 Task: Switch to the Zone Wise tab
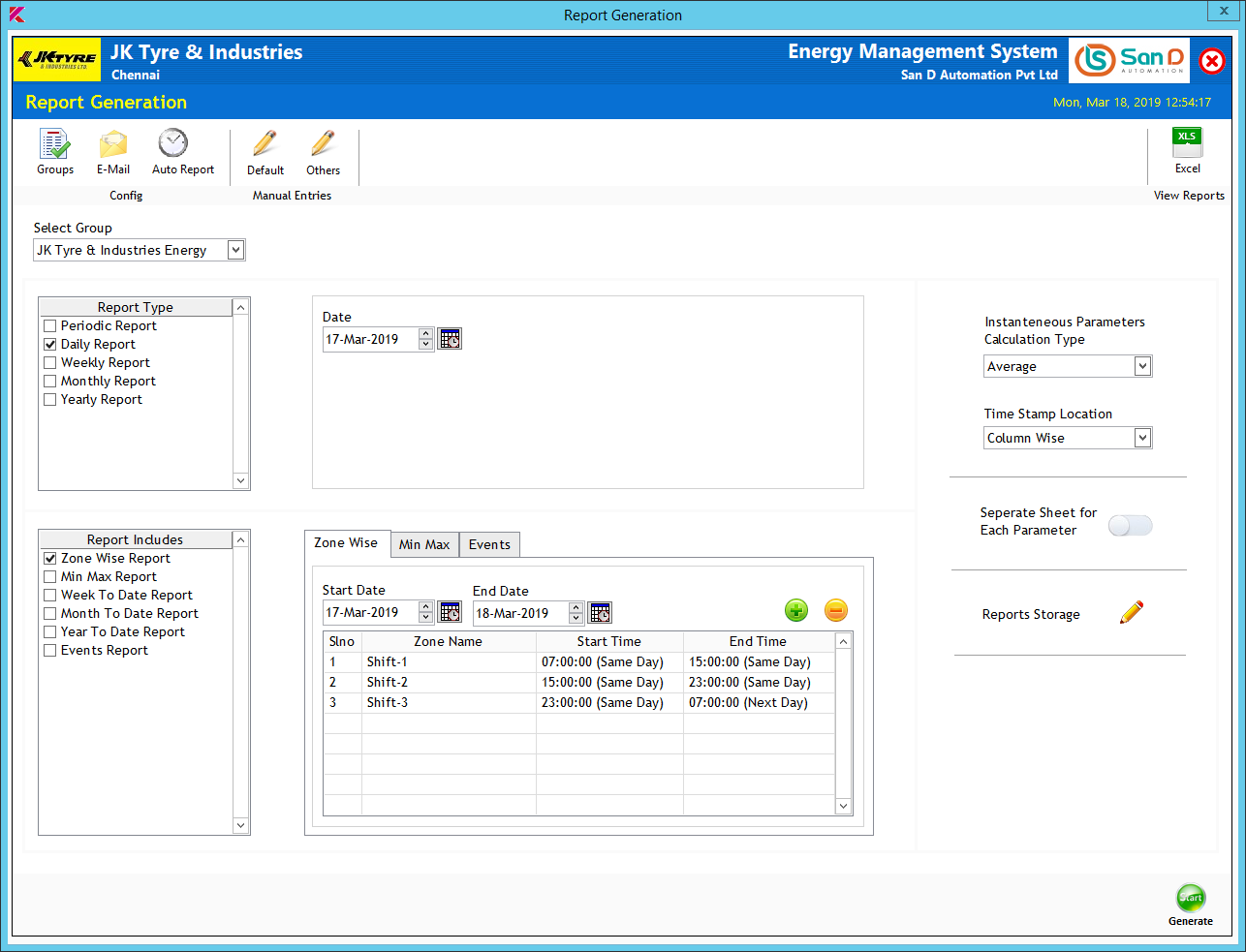tap(347, 543)
